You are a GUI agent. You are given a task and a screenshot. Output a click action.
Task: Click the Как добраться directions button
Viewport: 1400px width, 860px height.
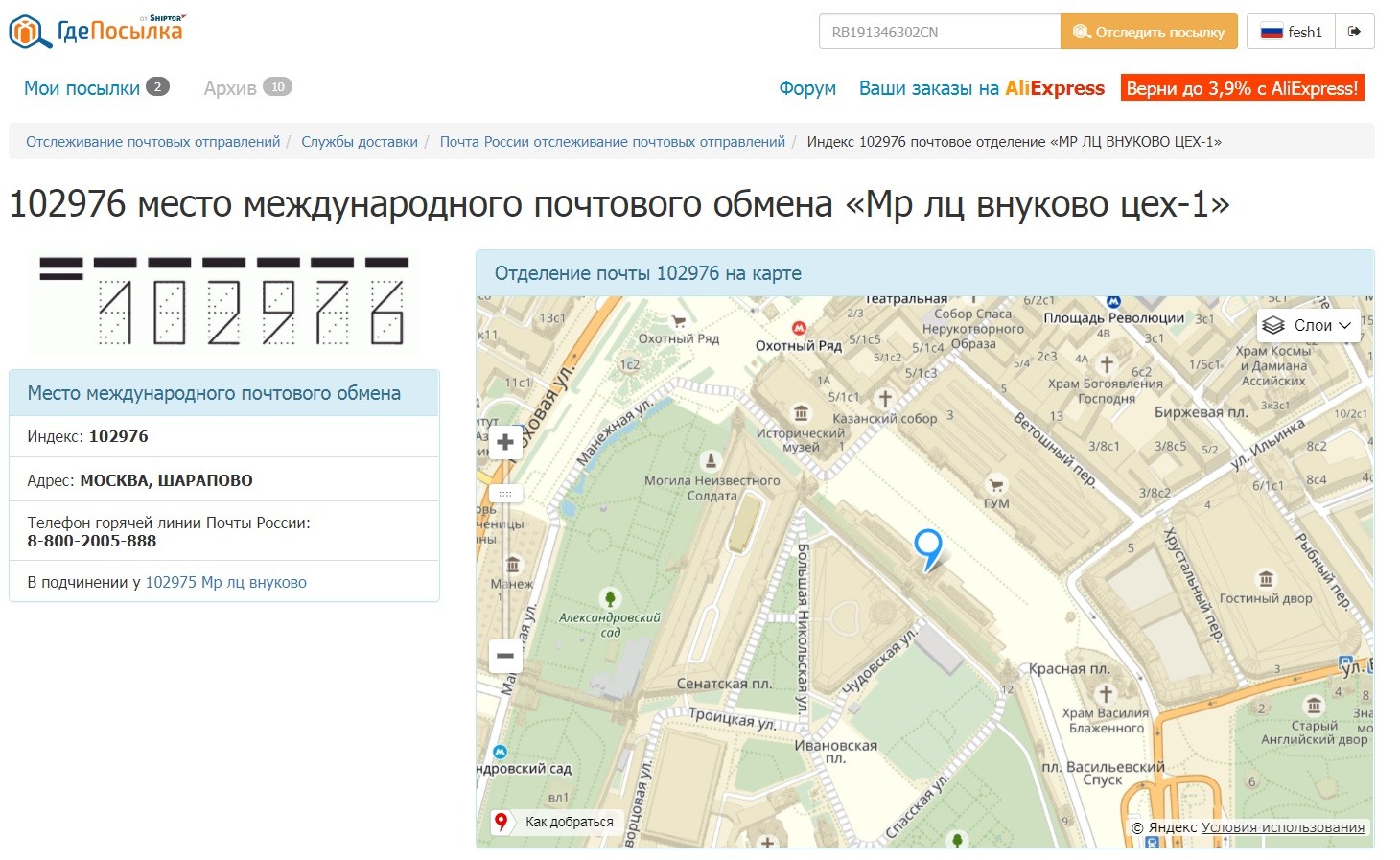(556, 822)
